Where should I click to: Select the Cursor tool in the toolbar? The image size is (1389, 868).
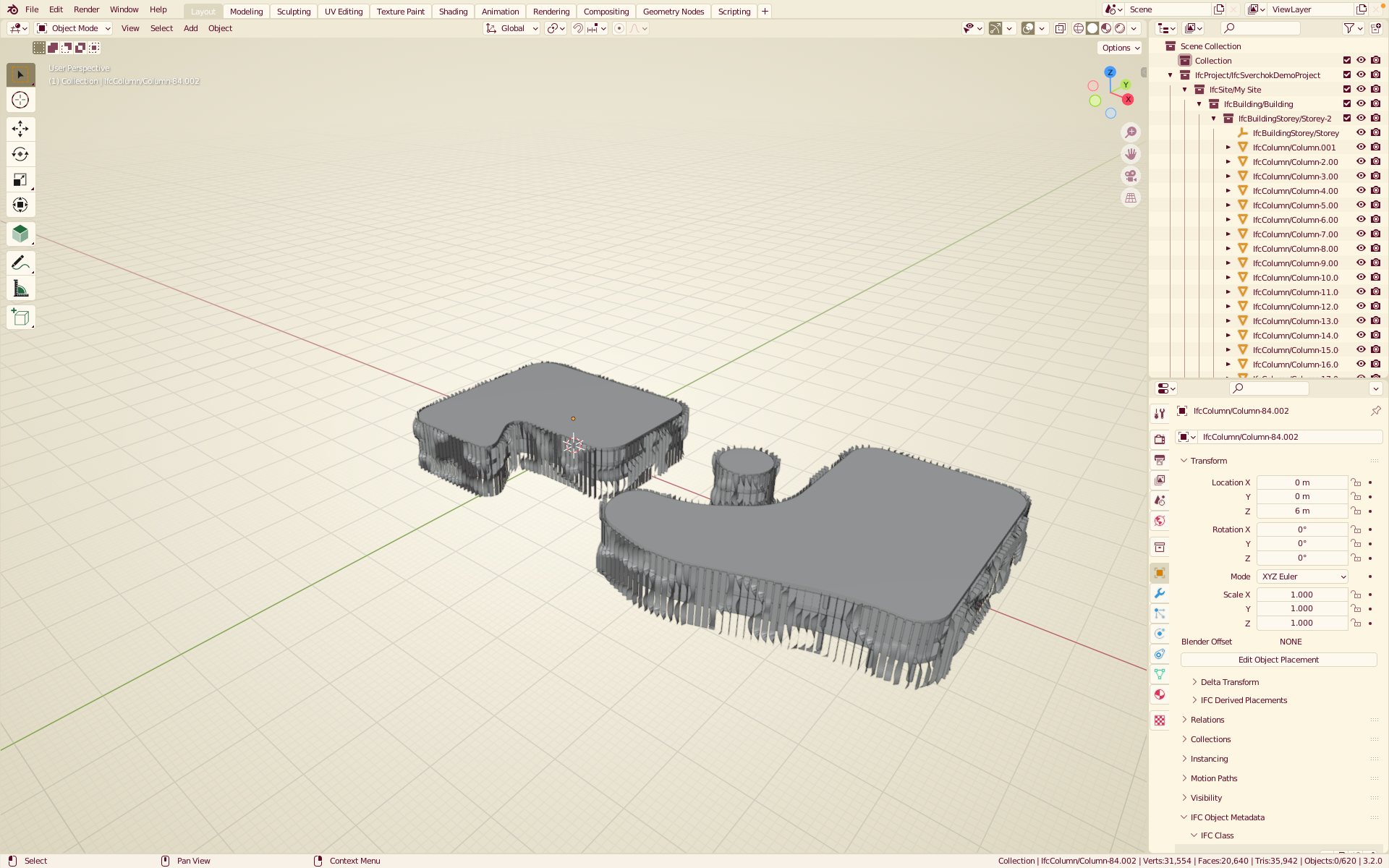(20, 100)
